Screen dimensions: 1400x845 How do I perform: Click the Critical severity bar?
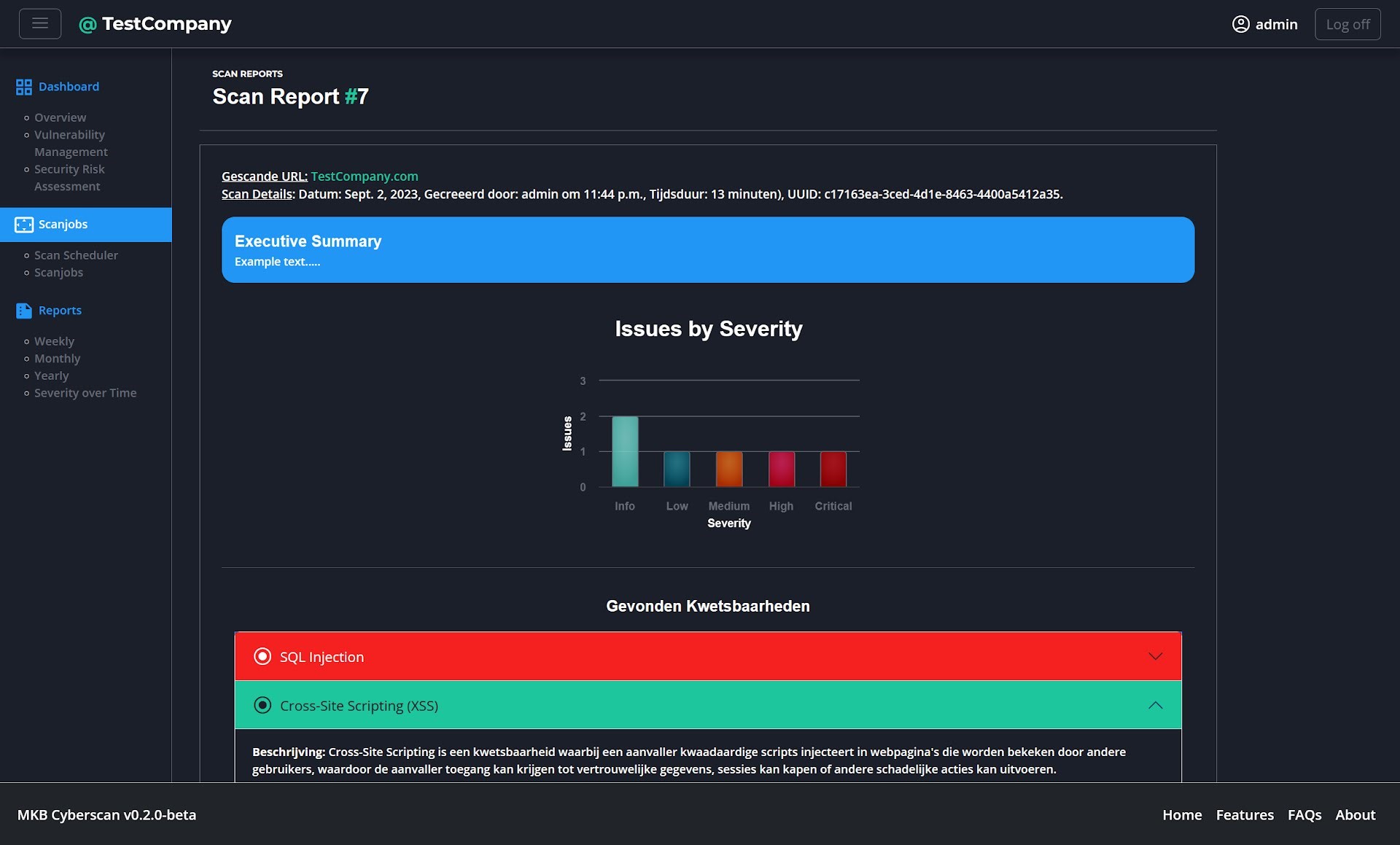coord(833,469)
